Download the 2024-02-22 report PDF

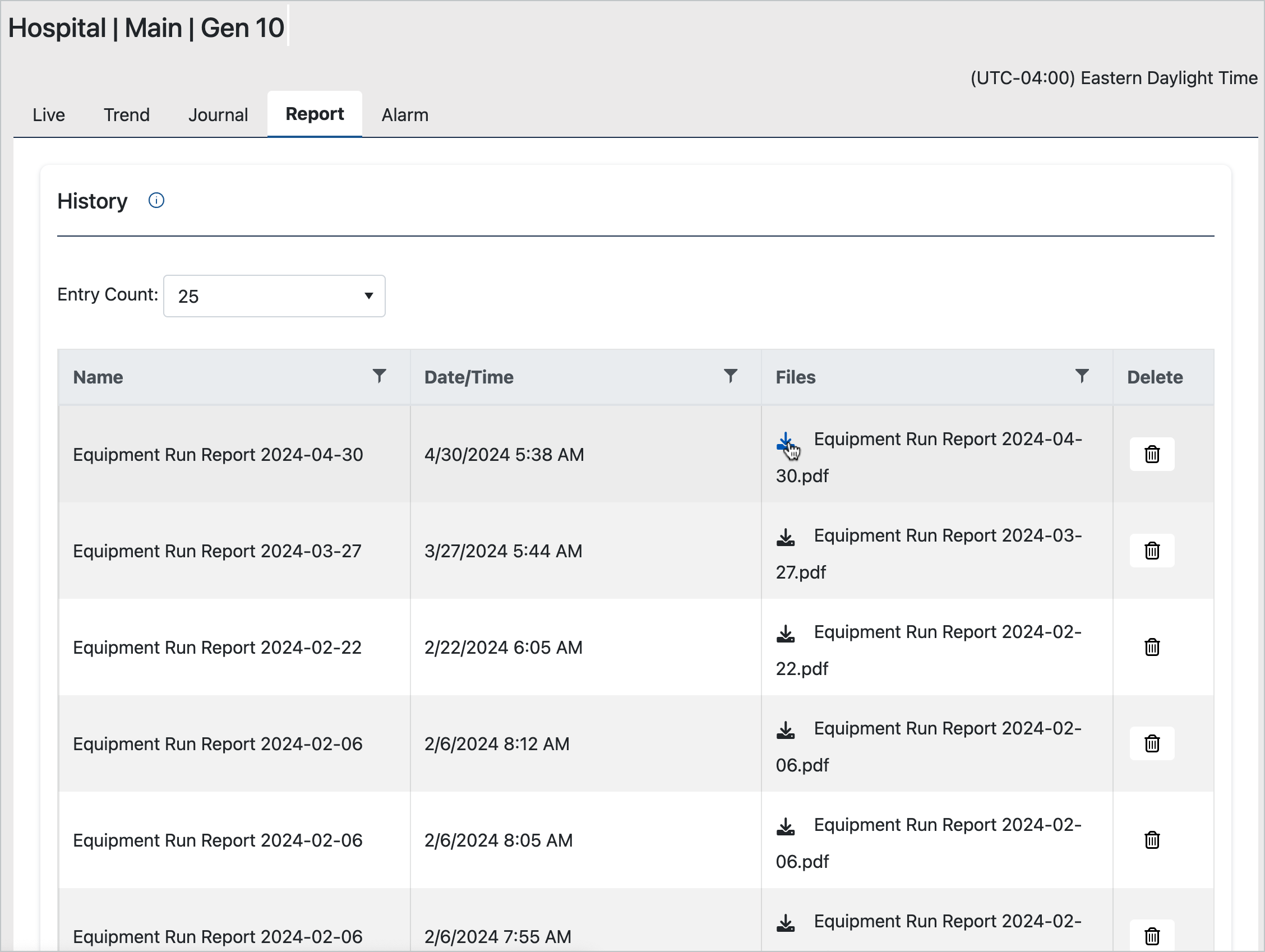tap(786, 634)
